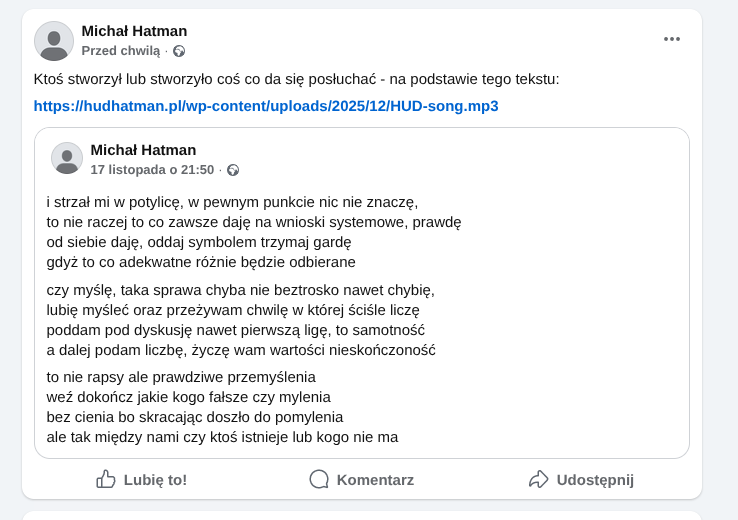Viewport: 738px width, 520px height.
Task: Click the first stanza of the shared post
Action: click(254, 232)
